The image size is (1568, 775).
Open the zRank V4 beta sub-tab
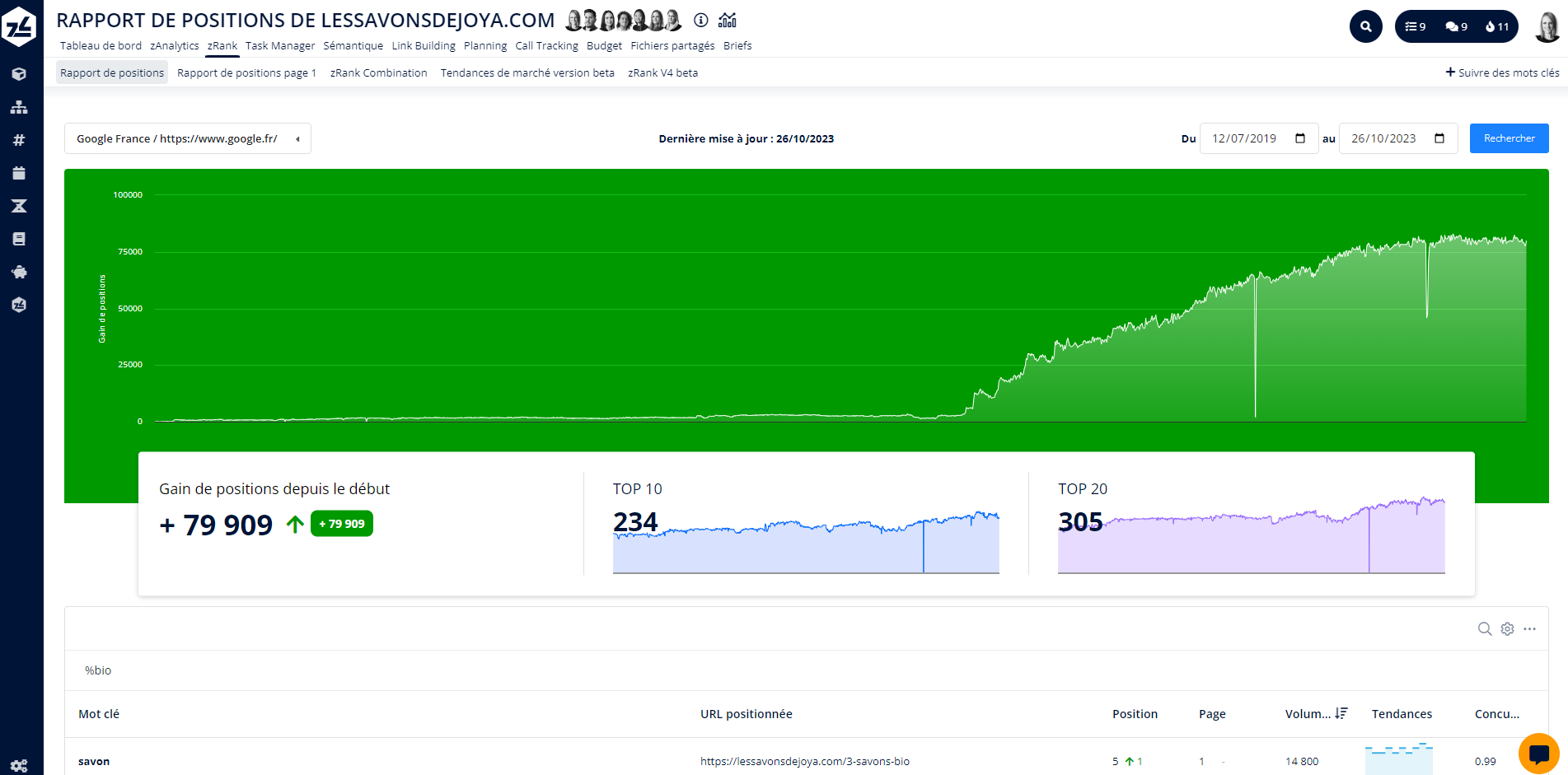click(662, 72)
